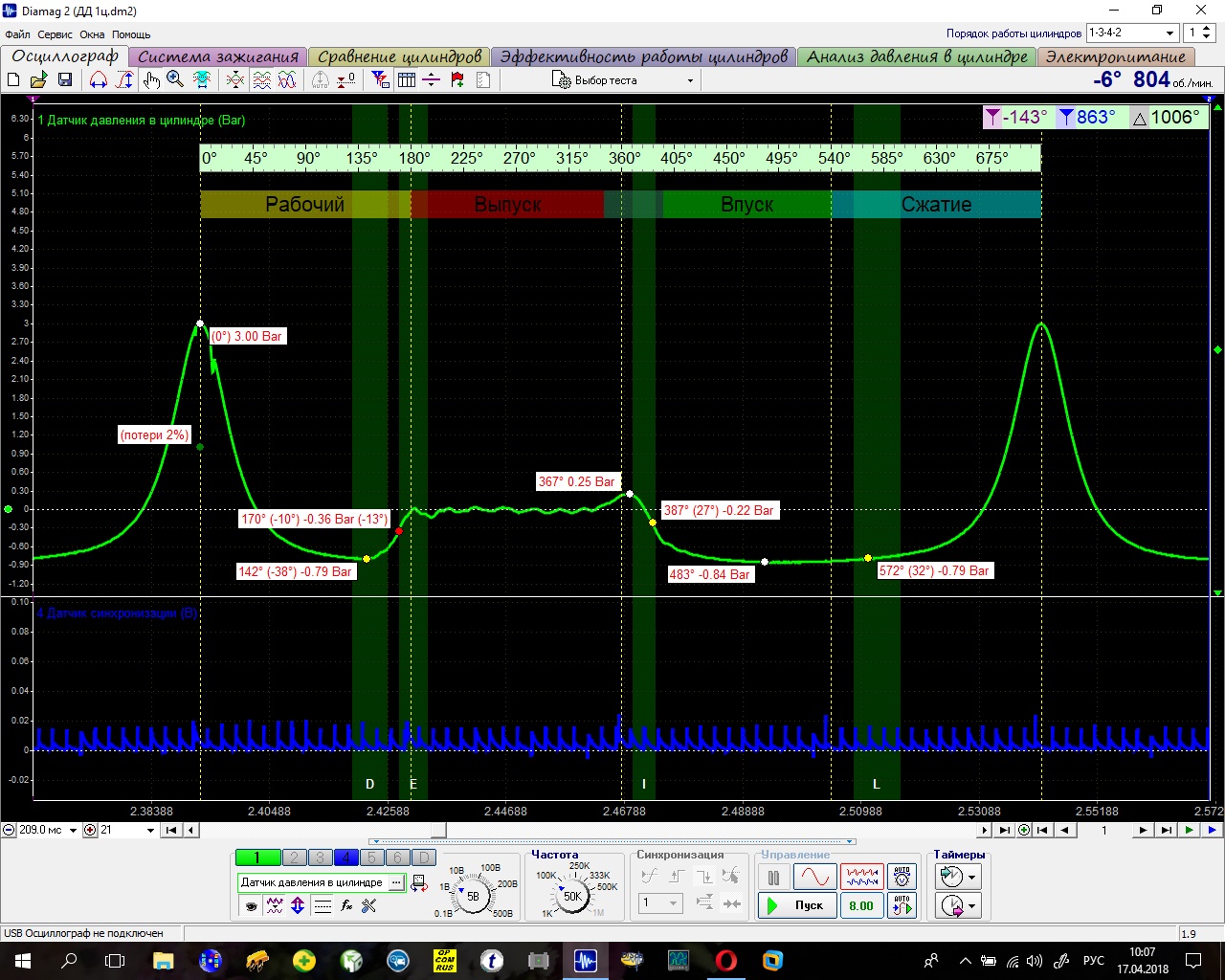Viewport: 1225px width, 980px height.
Task: Toggle the overlapping sine waves display icon
Action: click(x=287, y=80)
